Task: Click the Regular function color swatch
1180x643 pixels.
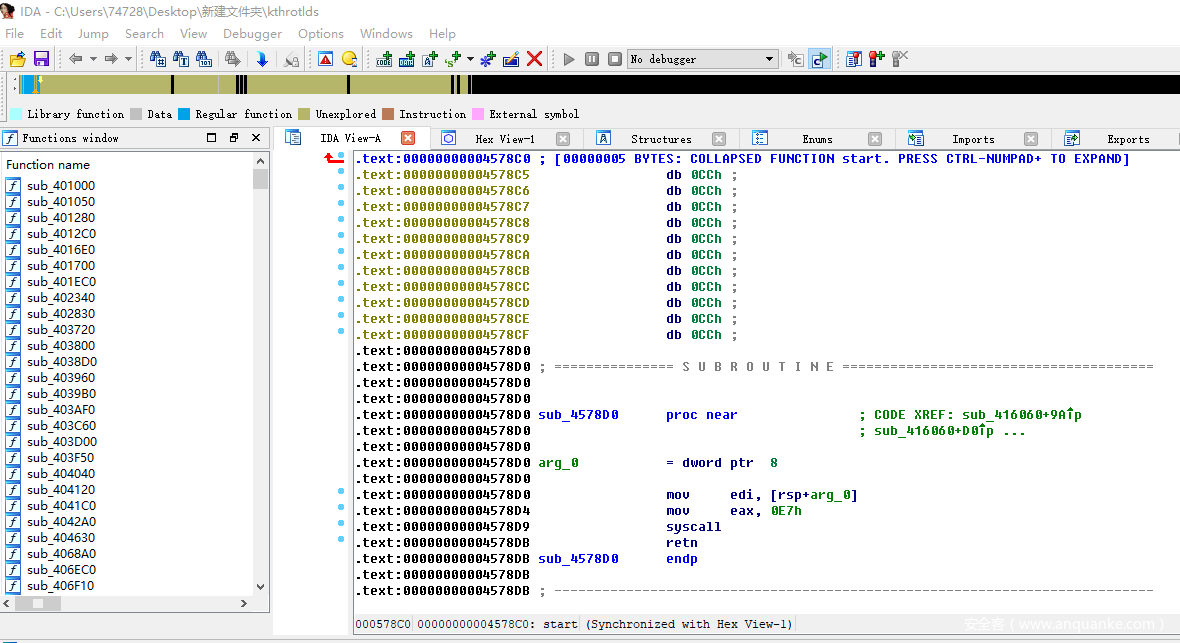Action: tap(184, 114)
